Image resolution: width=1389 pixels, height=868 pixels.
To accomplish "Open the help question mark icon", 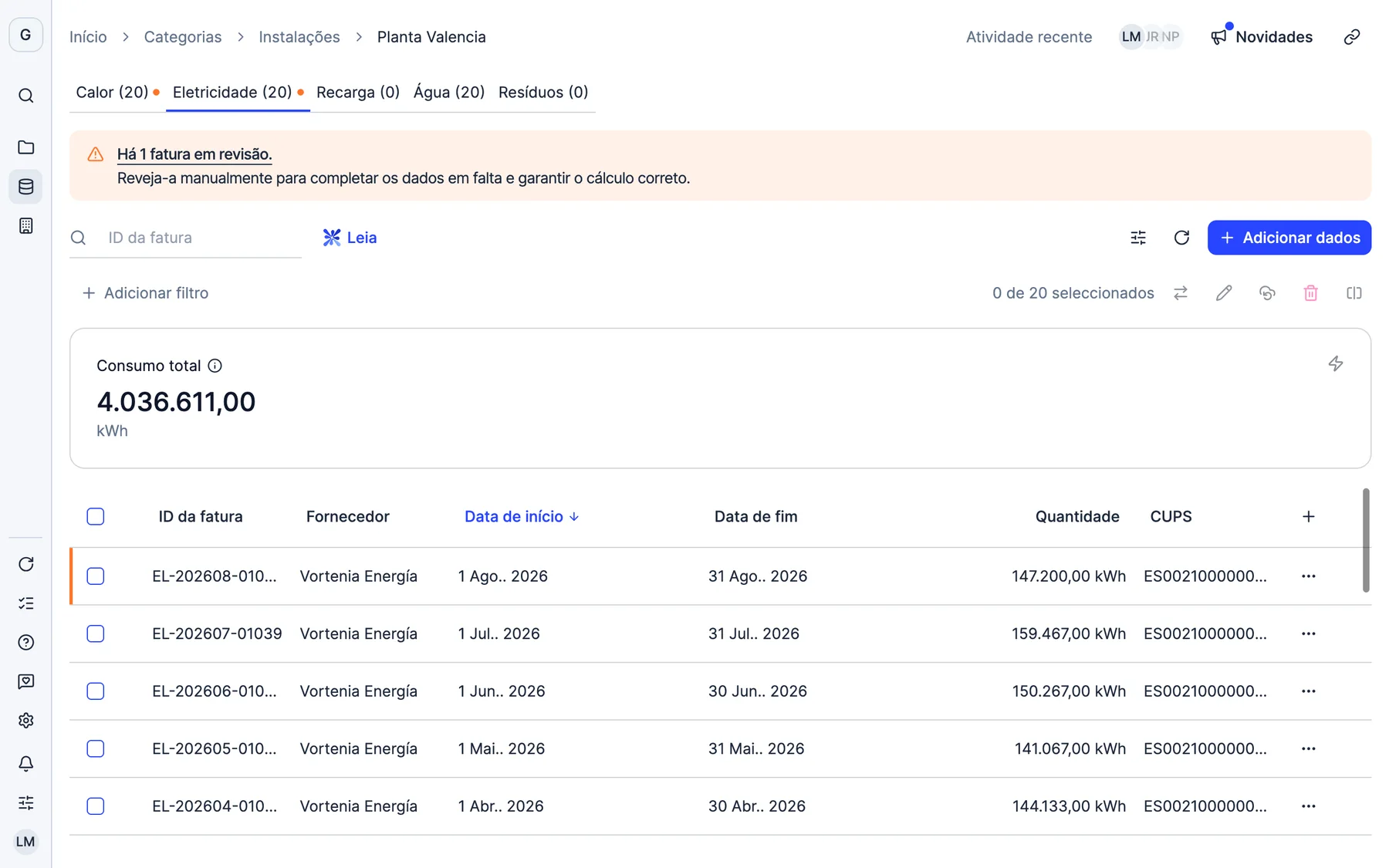I will pos(25,642).
